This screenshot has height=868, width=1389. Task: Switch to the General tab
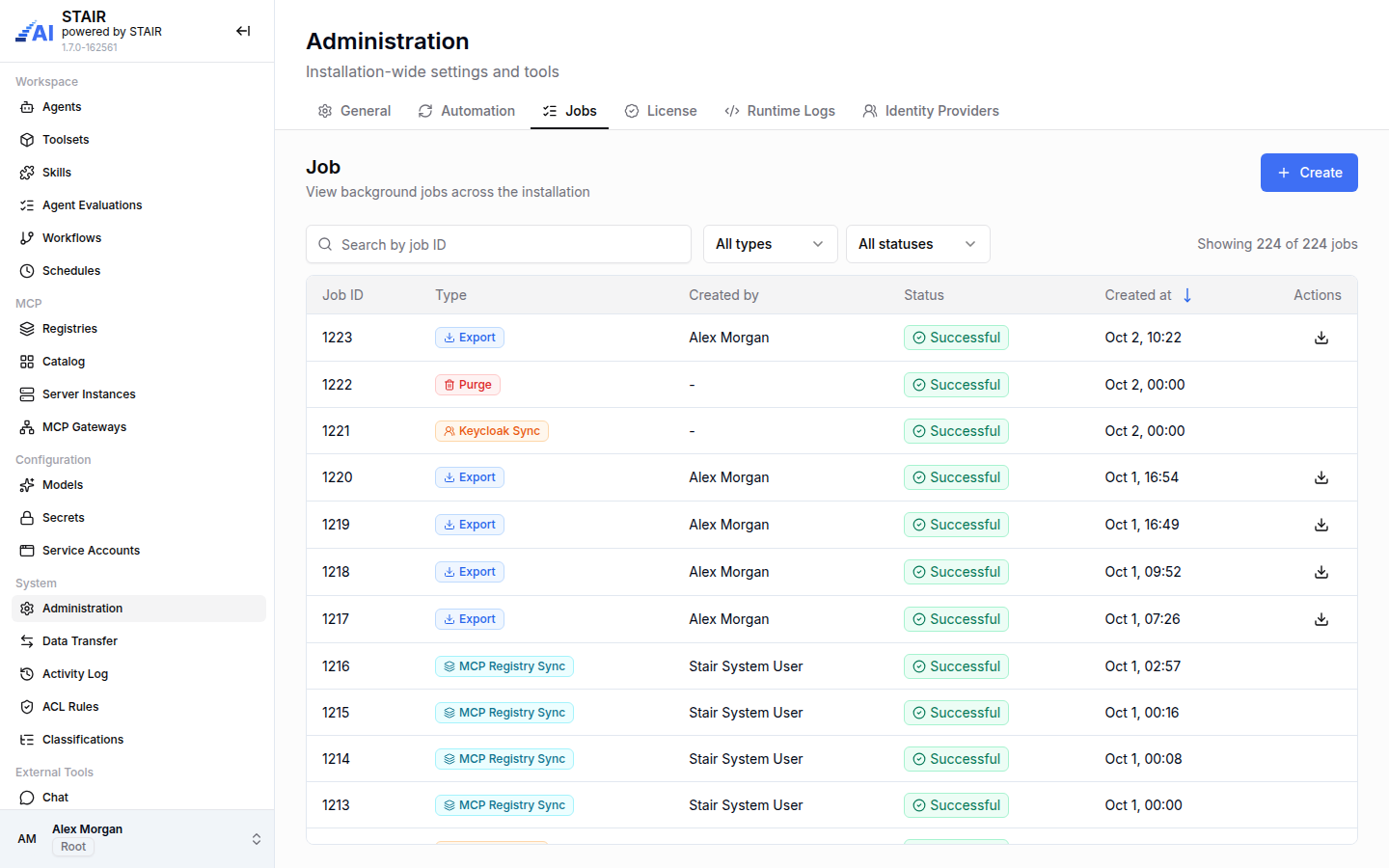(x=354, y=111)
